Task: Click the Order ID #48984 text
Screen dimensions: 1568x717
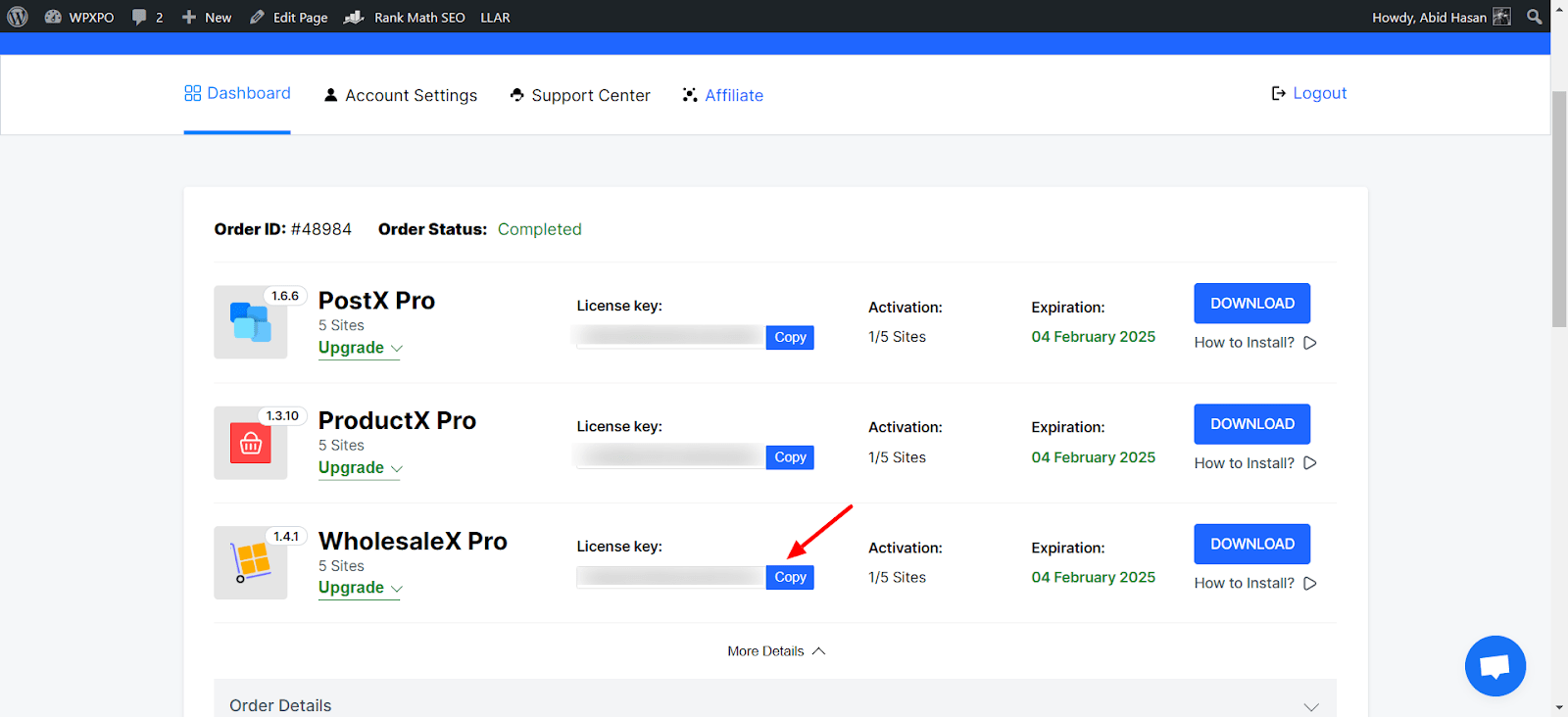Action: (283, 229)
